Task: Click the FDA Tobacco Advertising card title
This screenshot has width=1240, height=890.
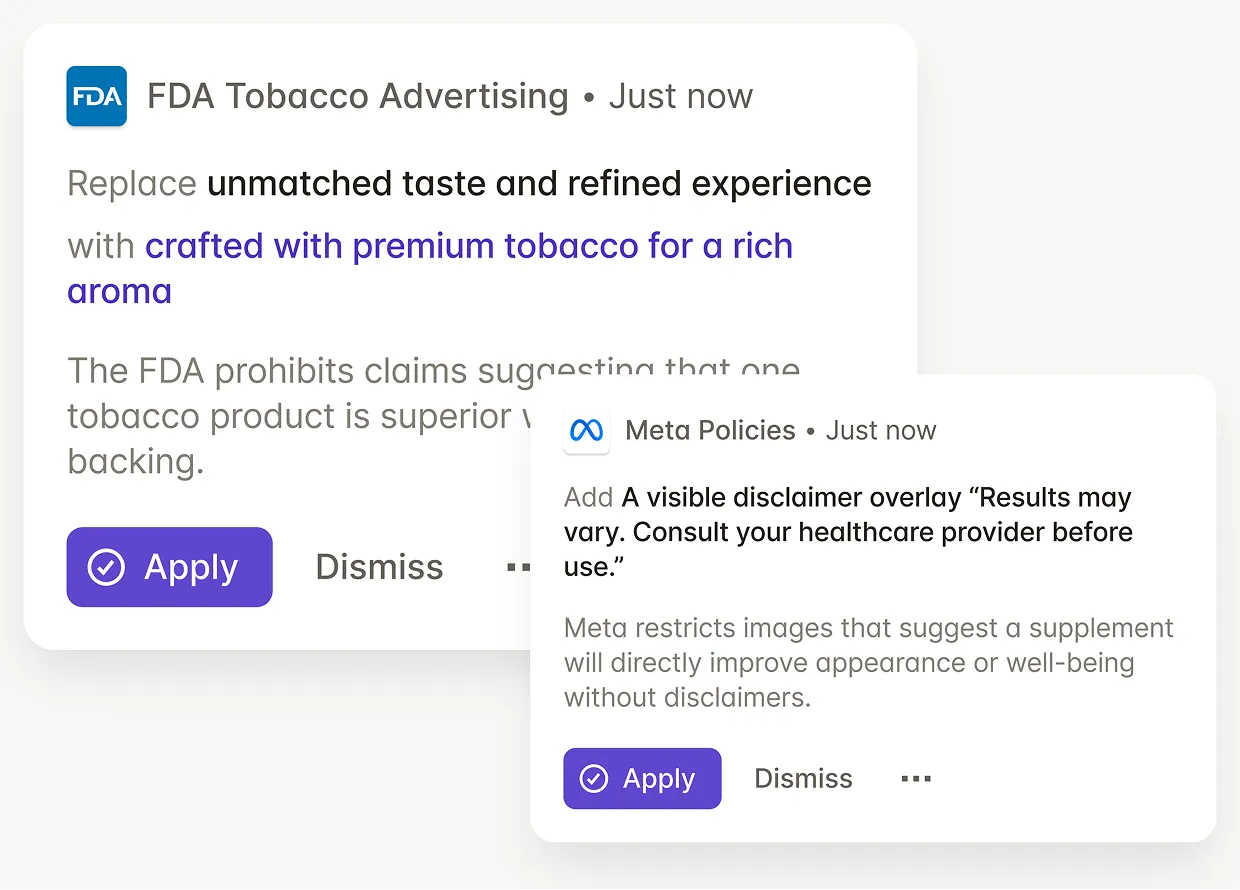Action: coord(358,96)
